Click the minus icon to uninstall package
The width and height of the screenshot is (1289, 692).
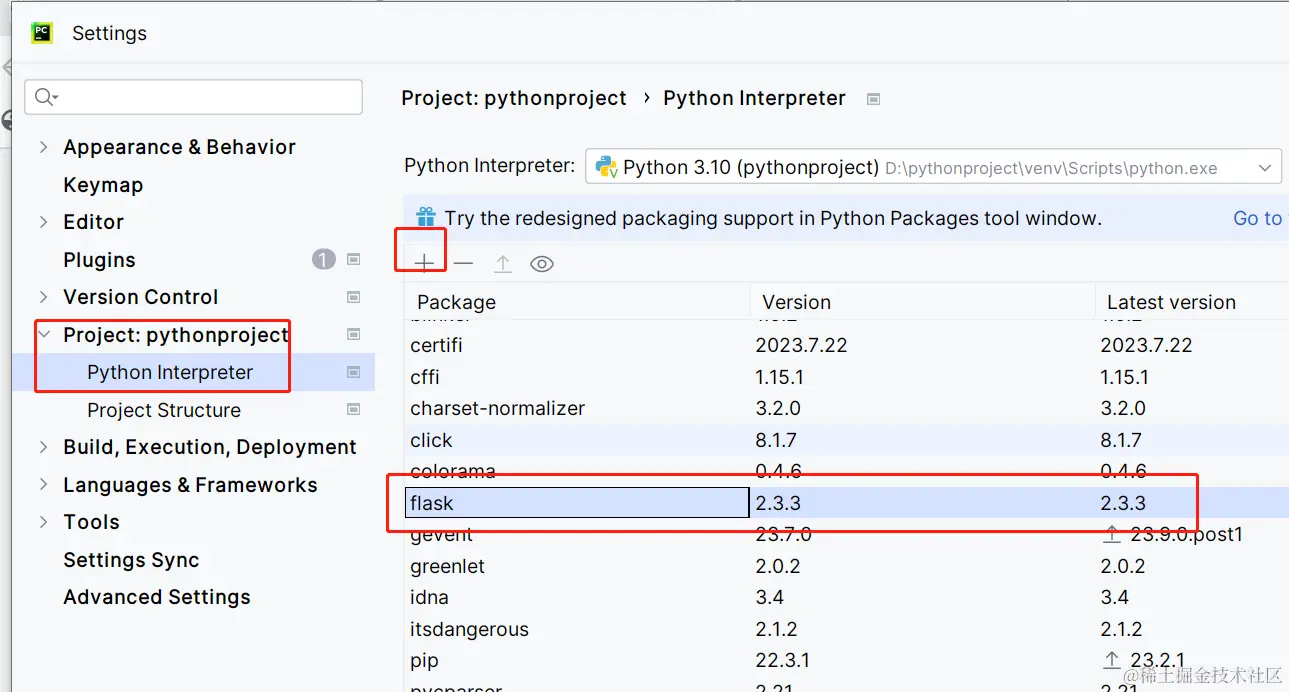pos(463,264)
